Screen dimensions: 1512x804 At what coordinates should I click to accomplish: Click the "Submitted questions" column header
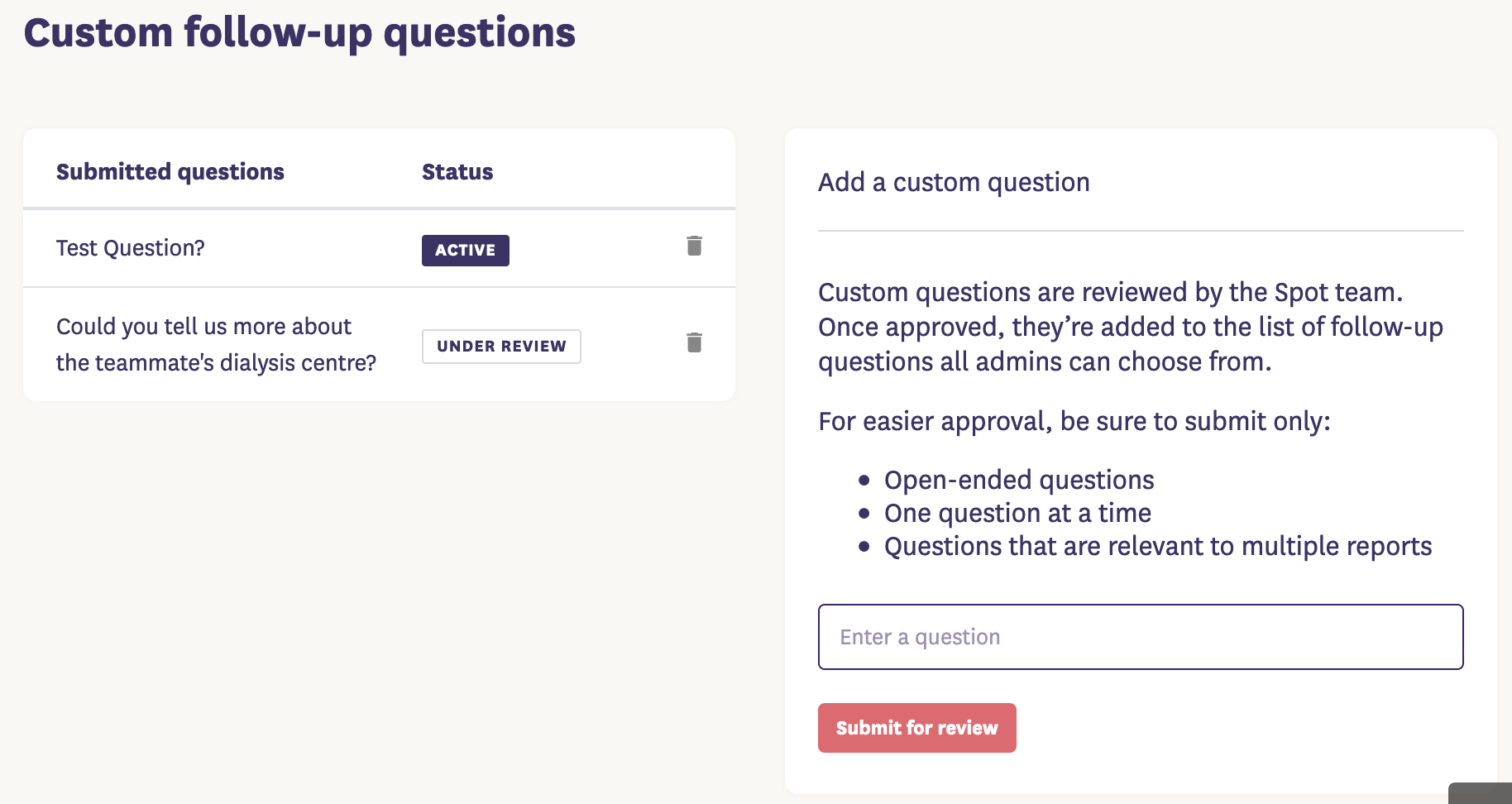(x=170, y=172)
